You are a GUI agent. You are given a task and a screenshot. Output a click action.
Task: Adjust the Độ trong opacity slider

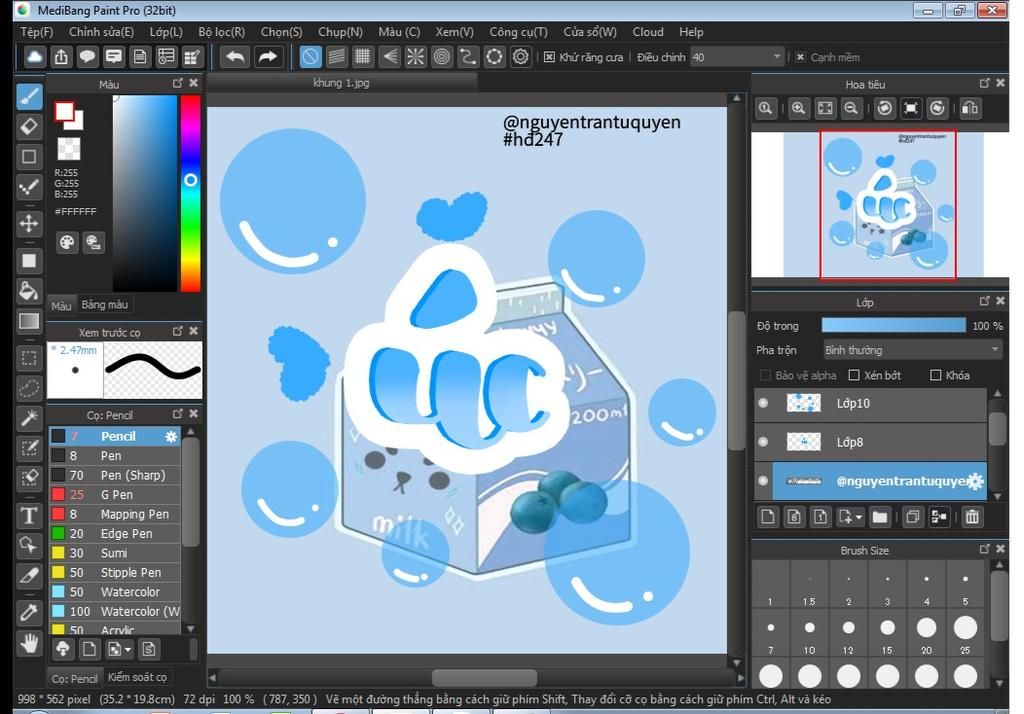[893, 325]
